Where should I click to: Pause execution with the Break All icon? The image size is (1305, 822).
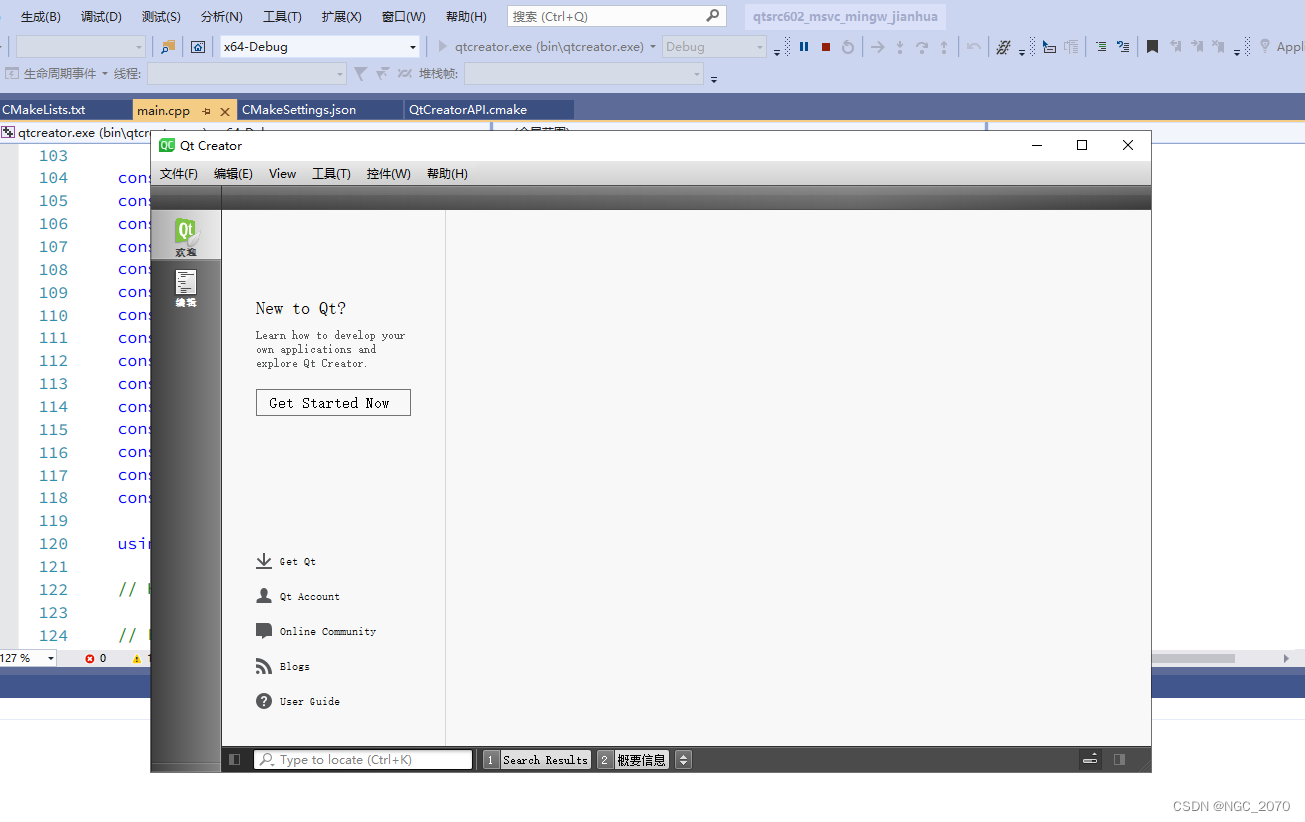[803, 46]
